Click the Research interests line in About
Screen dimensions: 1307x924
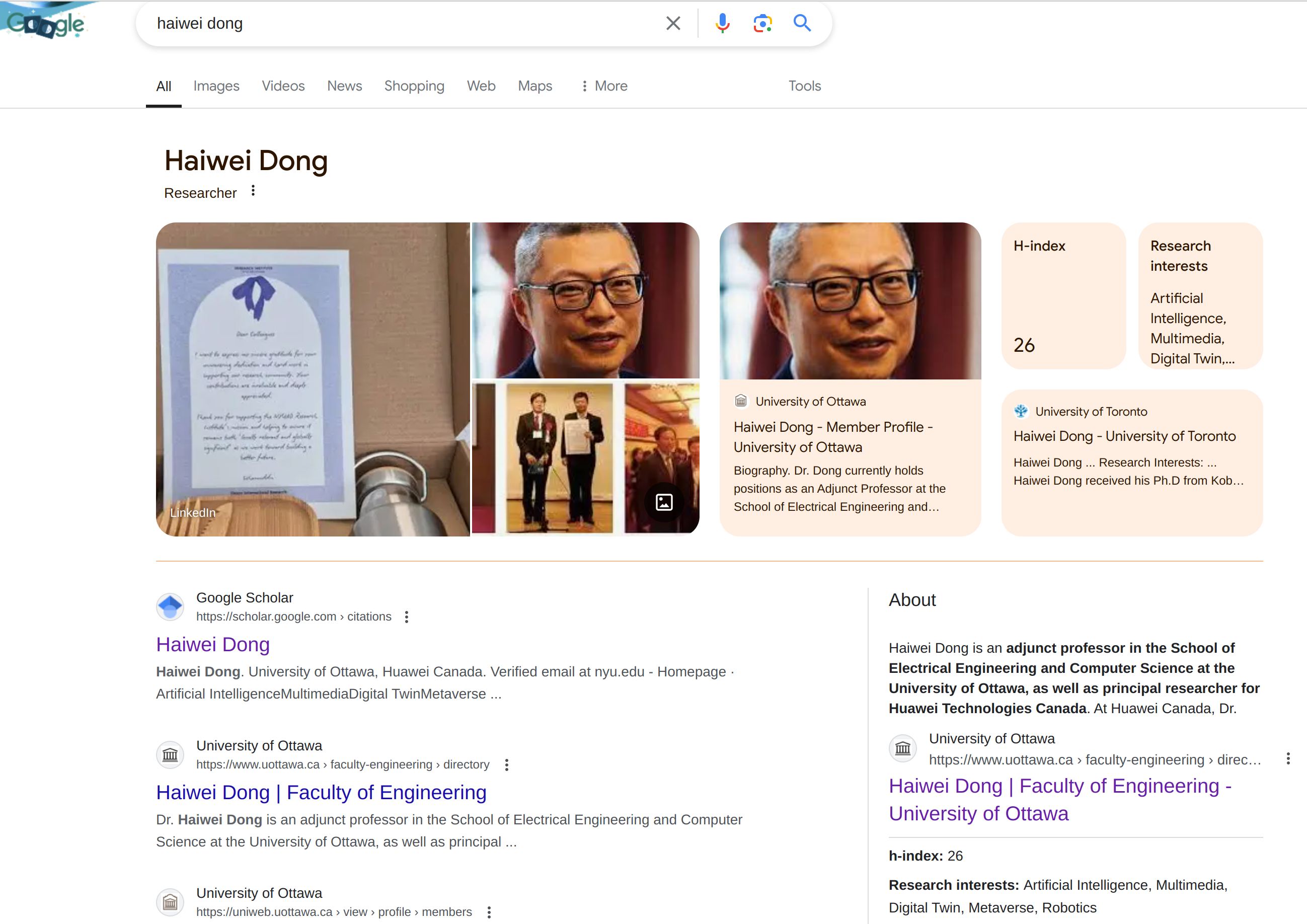1058,897
